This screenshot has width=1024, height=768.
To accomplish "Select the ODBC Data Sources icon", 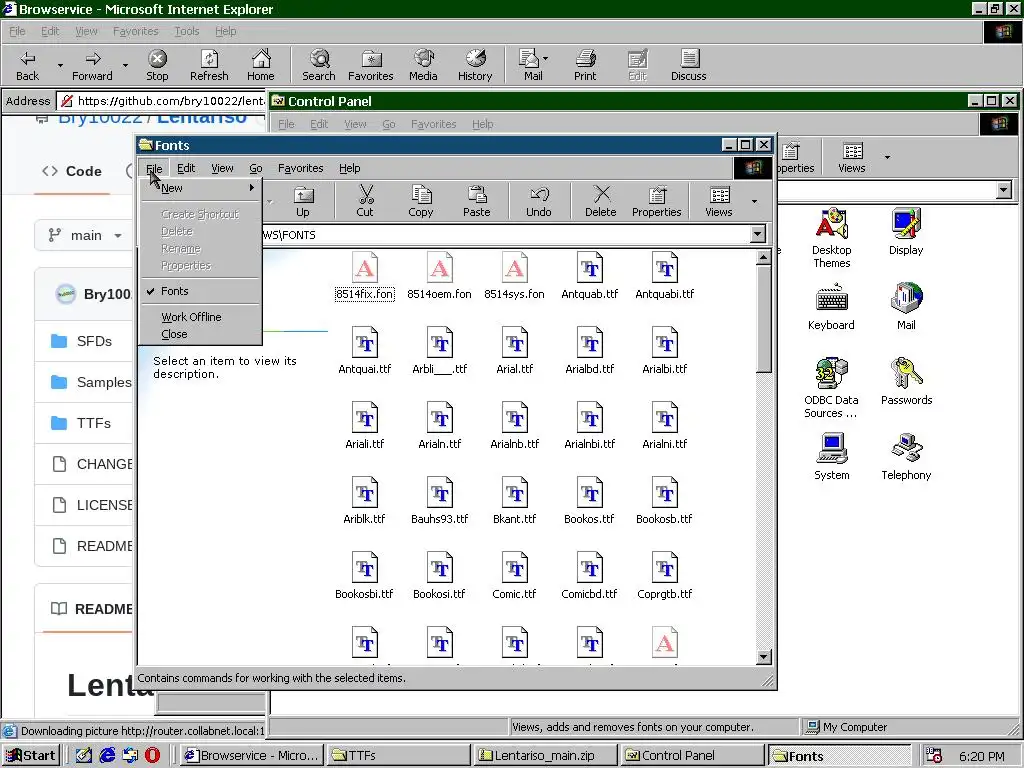I will tap(831, 388).
